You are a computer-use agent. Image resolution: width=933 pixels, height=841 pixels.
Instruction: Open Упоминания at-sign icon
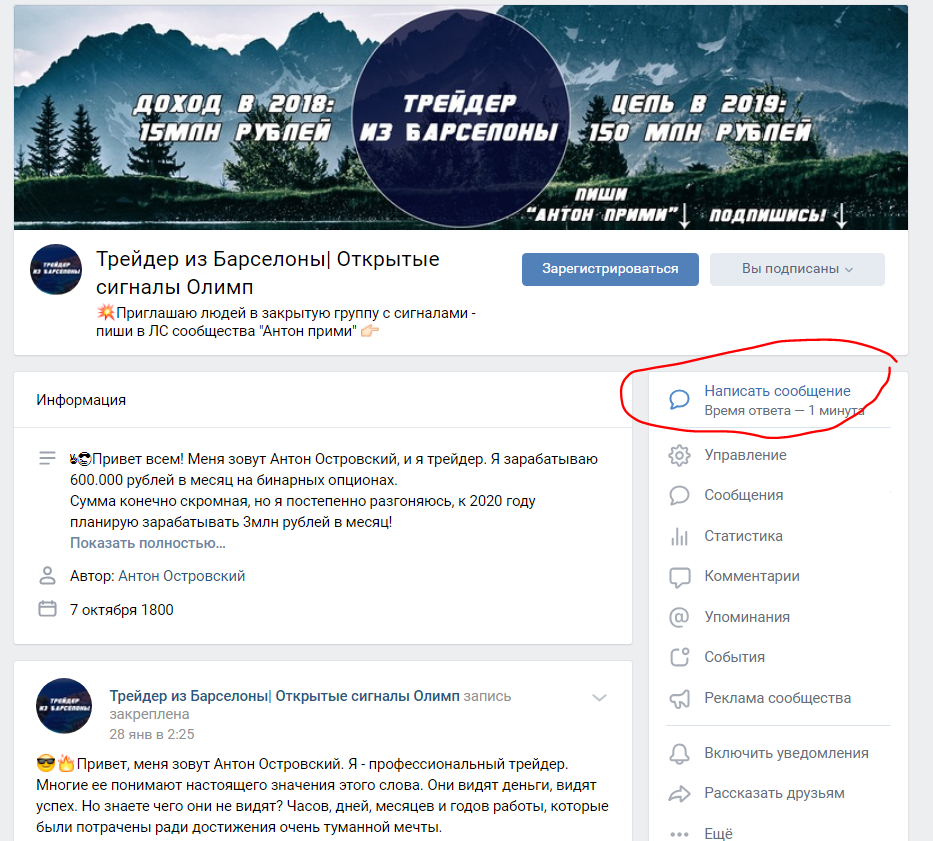coord(679,617)
